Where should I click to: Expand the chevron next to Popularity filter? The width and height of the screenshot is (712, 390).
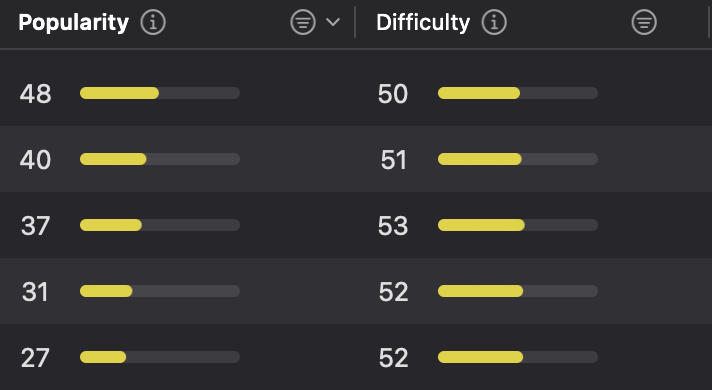coord(333,22)
